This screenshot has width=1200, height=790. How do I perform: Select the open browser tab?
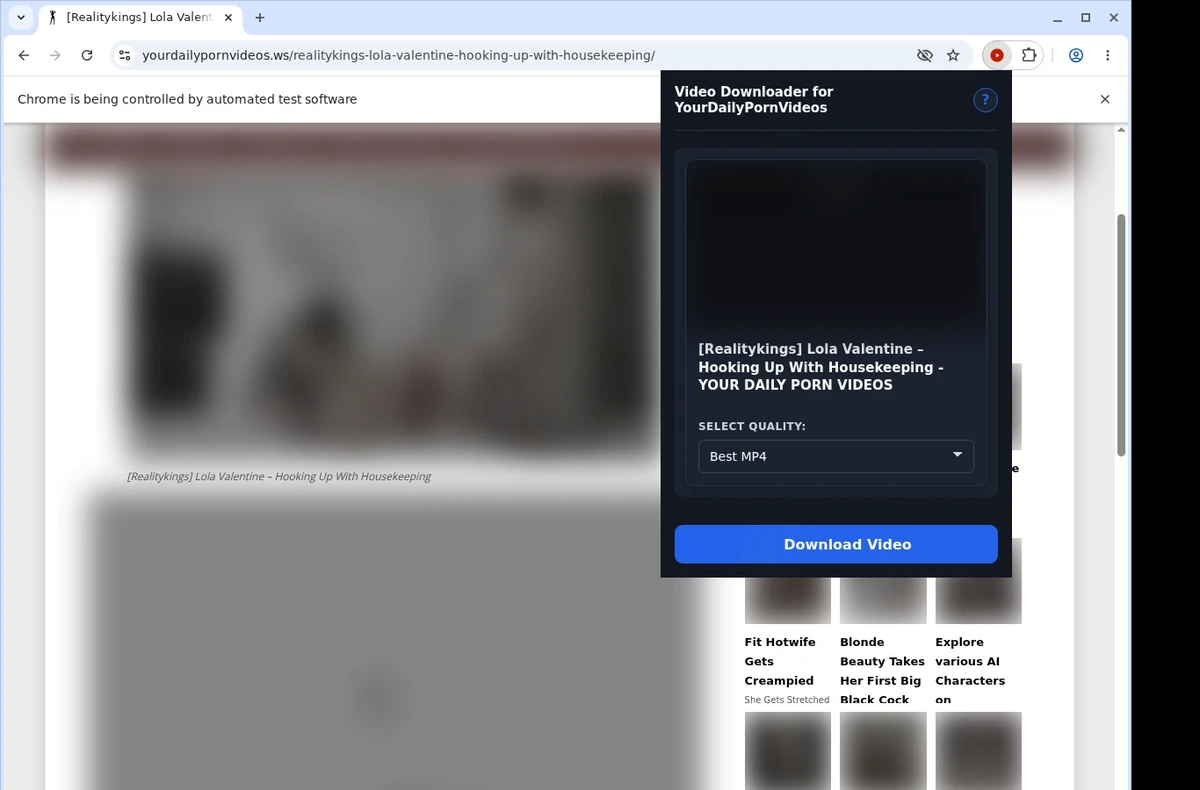(140, 18)
